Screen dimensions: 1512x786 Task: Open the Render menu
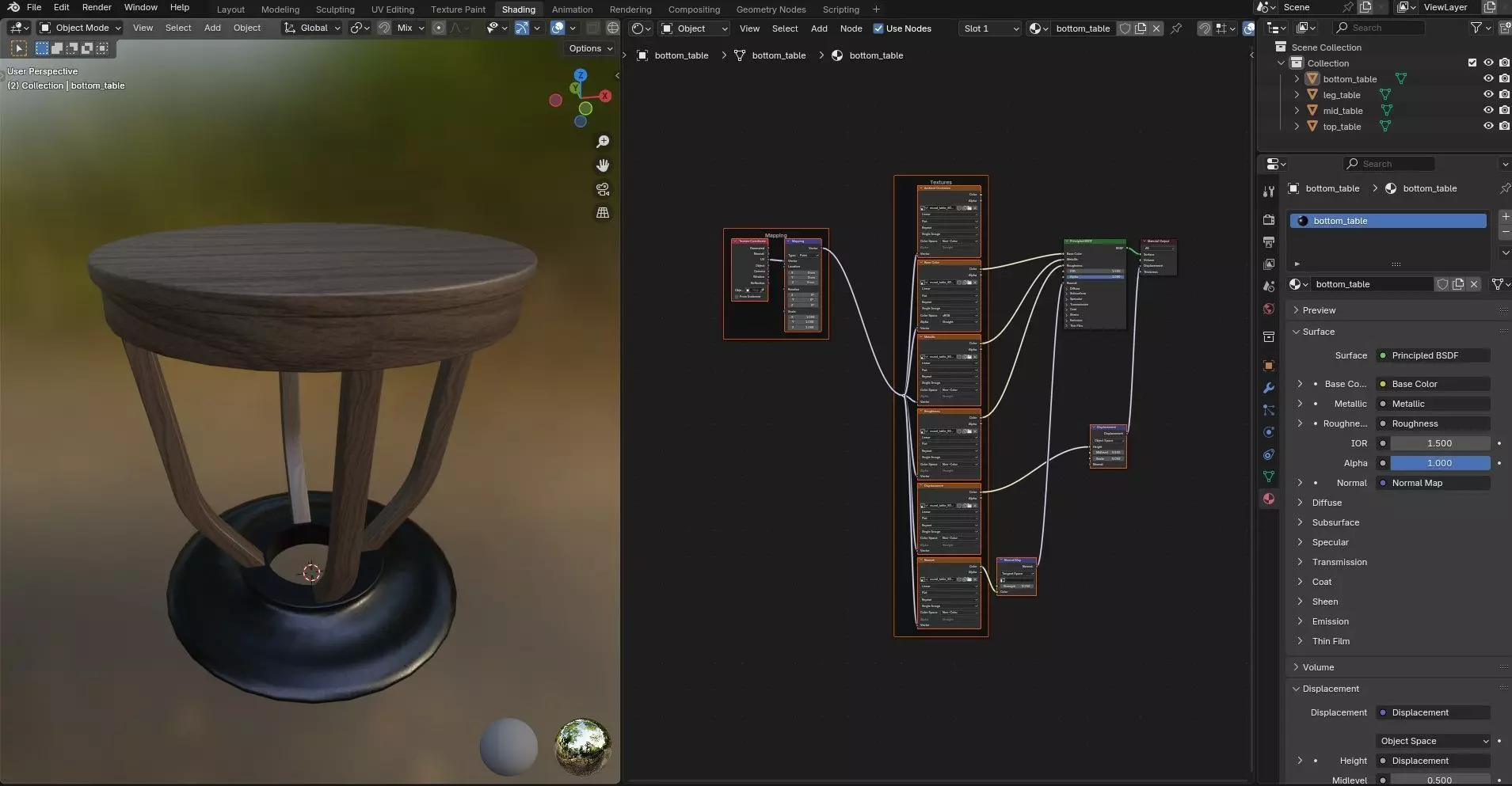tap(97, 7)
